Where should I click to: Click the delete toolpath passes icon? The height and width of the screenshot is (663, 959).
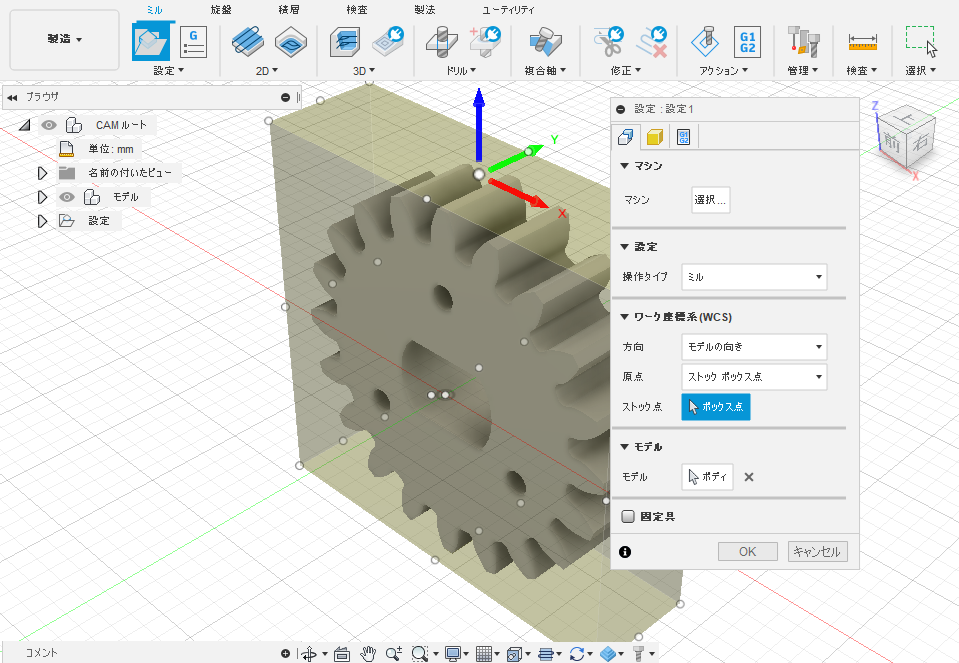651,42
